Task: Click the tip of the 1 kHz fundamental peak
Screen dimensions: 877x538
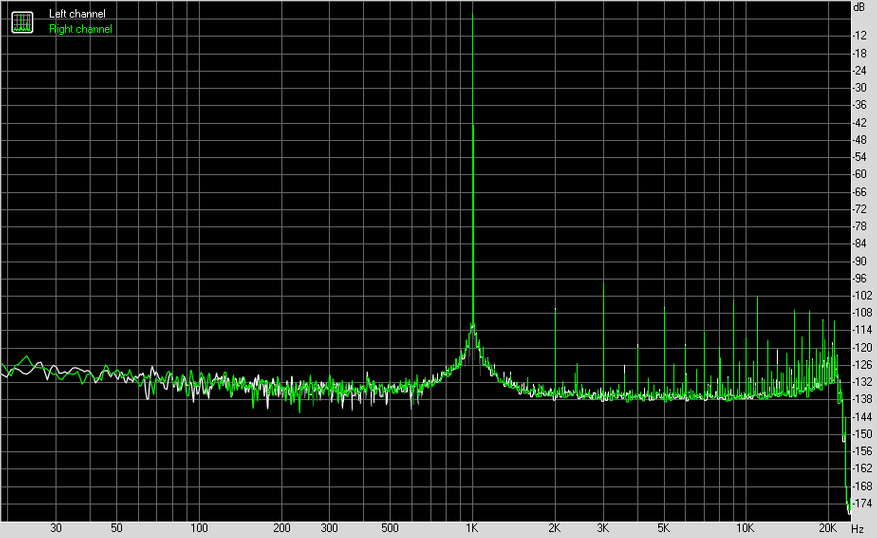Action: click(473, 13)
